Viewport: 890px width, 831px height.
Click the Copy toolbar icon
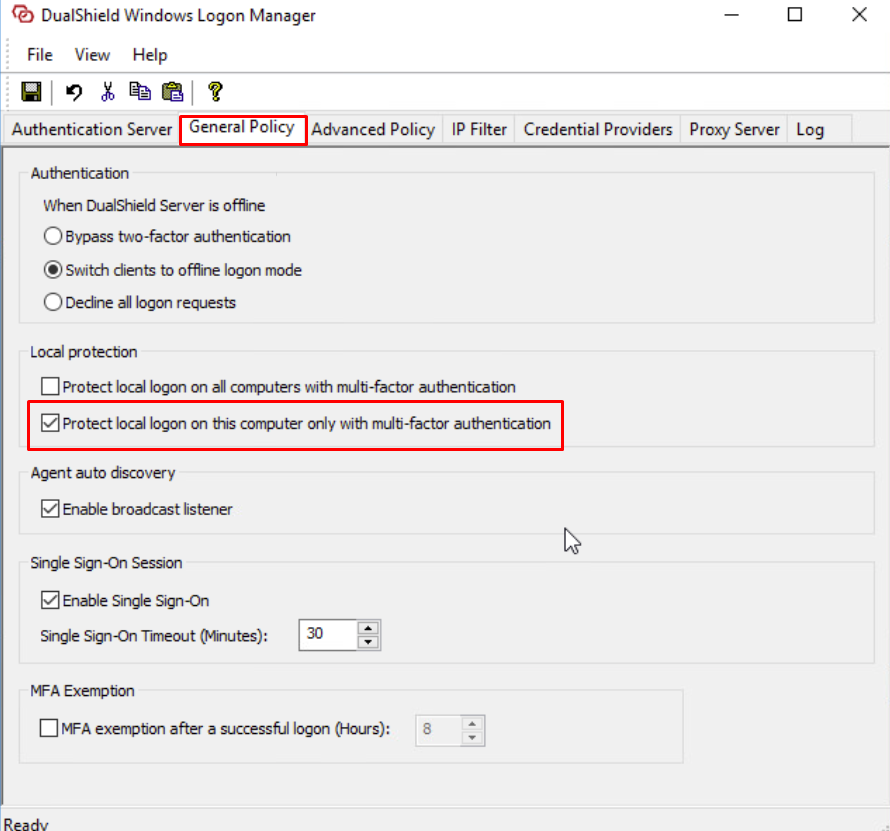click(140, 91)
